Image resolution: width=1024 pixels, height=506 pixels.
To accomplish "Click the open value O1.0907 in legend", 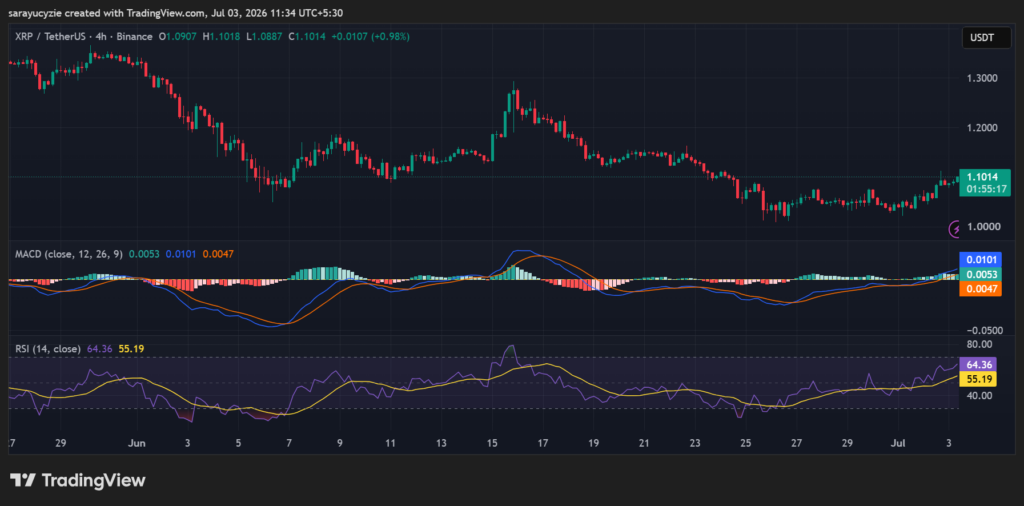I will 178,37.
